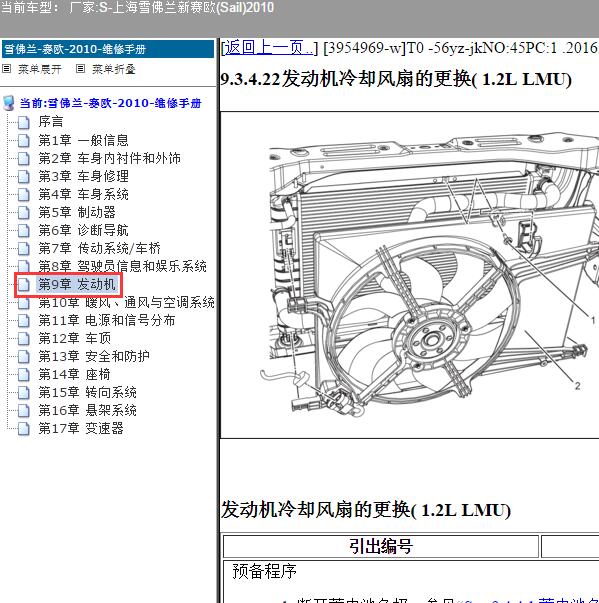599x603 pixels.
Task: Click the page icon beside 第6章 诊断导航
Action: [24, 230]
